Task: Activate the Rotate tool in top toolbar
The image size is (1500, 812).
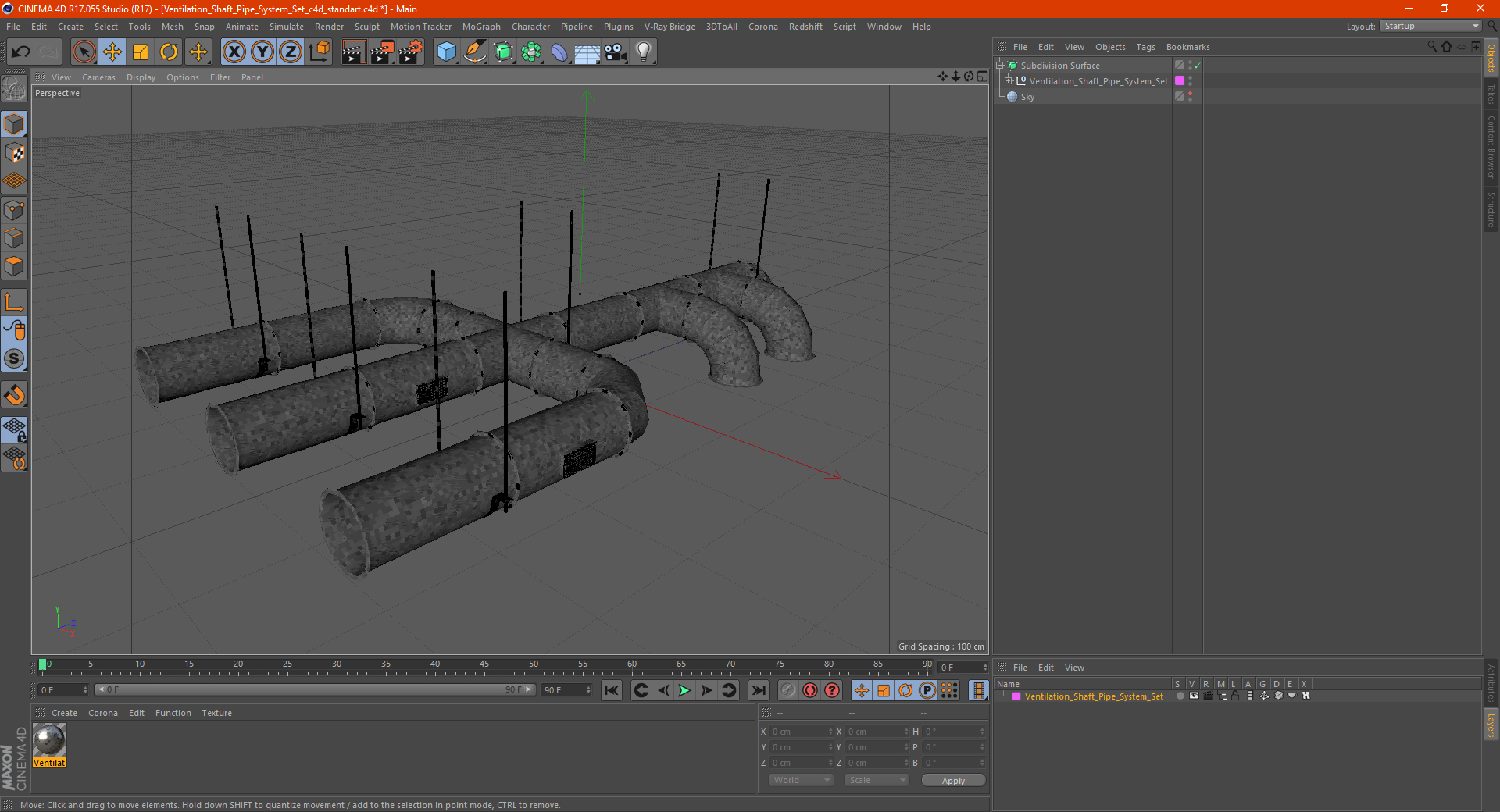Action: (169, 52)
